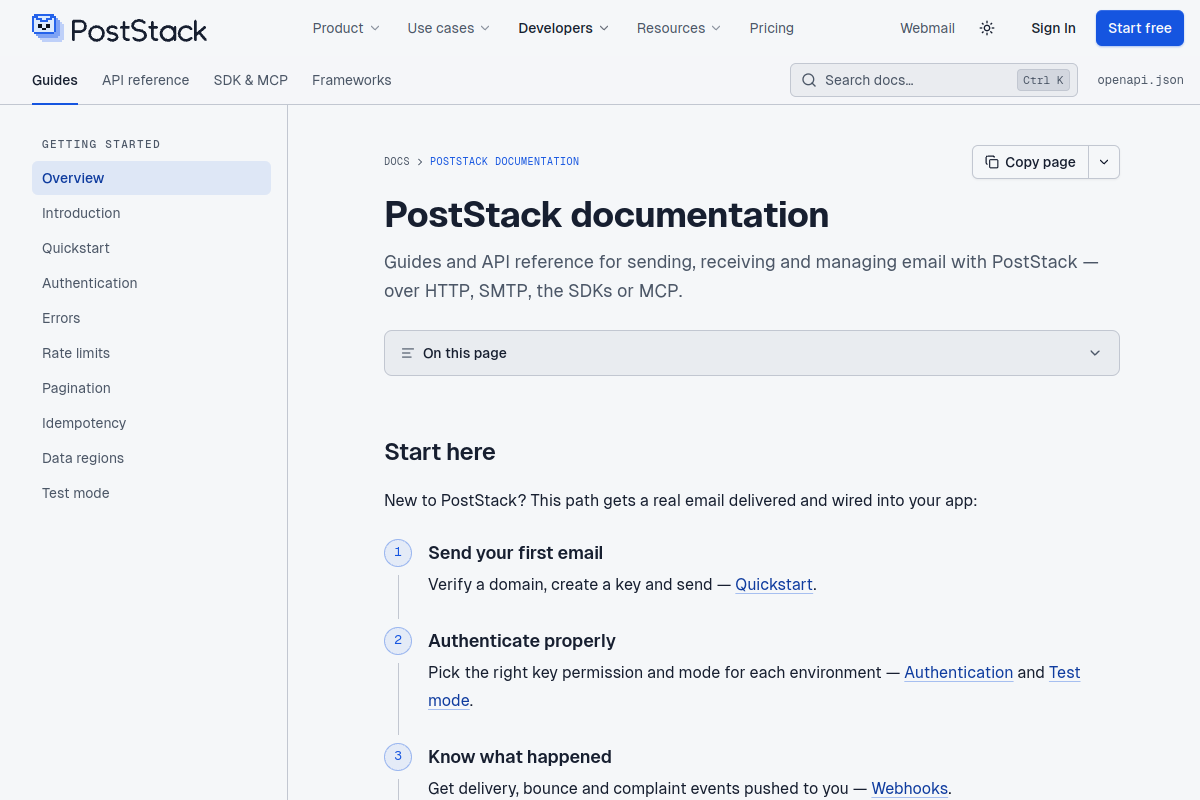1200x800 pixels.
Task: Click the DOCS breadcrumb
Action: point(397,161)
